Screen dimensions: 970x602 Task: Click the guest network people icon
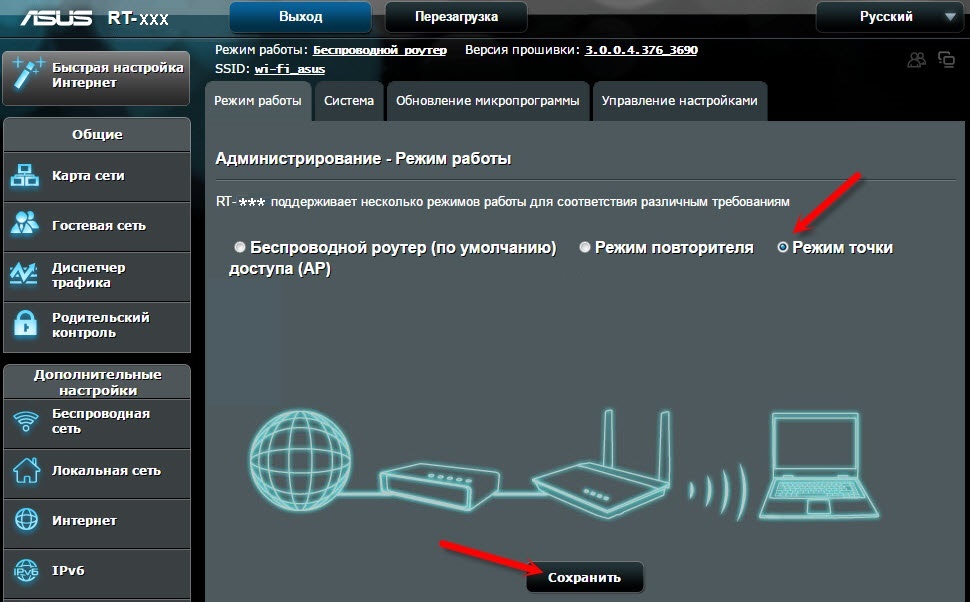click(25, 223)
